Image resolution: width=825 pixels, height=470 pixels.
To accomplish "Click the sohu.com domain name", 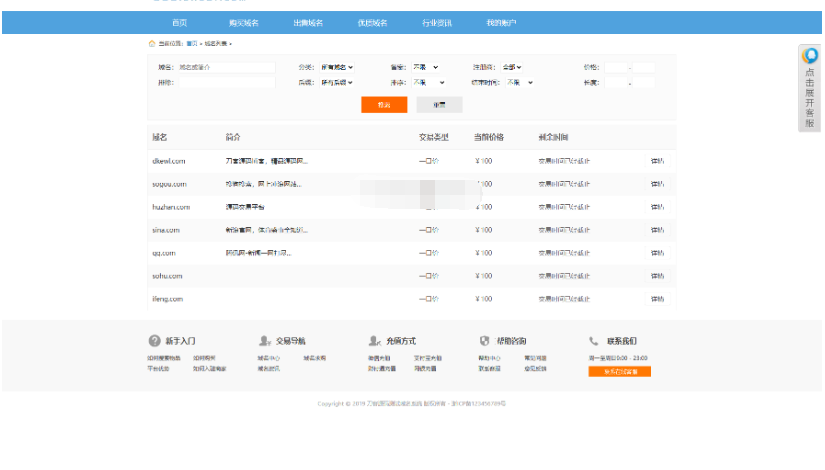I will pos(167,276).
